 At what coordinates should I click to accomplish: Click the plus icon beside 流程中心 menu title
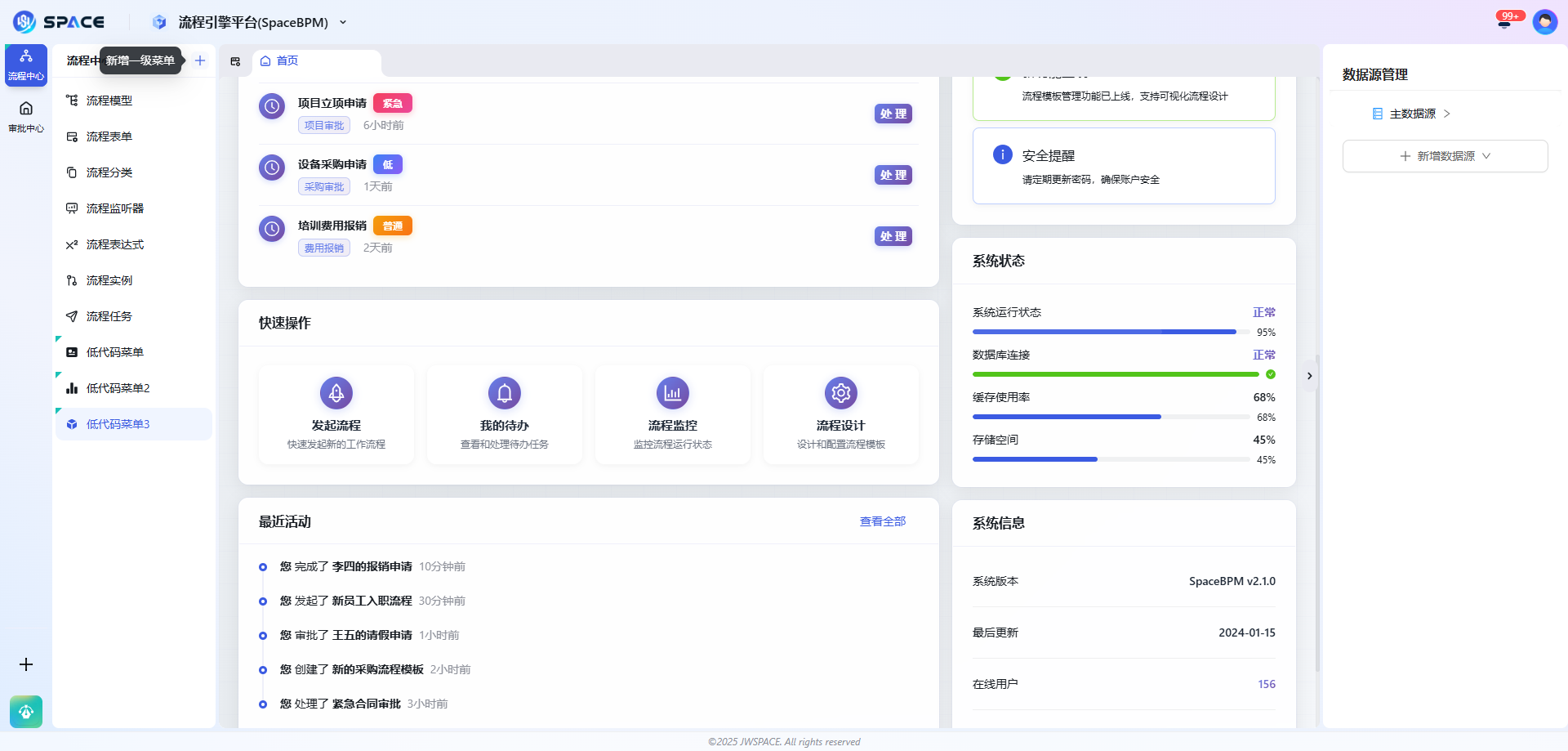pos(200,60)
